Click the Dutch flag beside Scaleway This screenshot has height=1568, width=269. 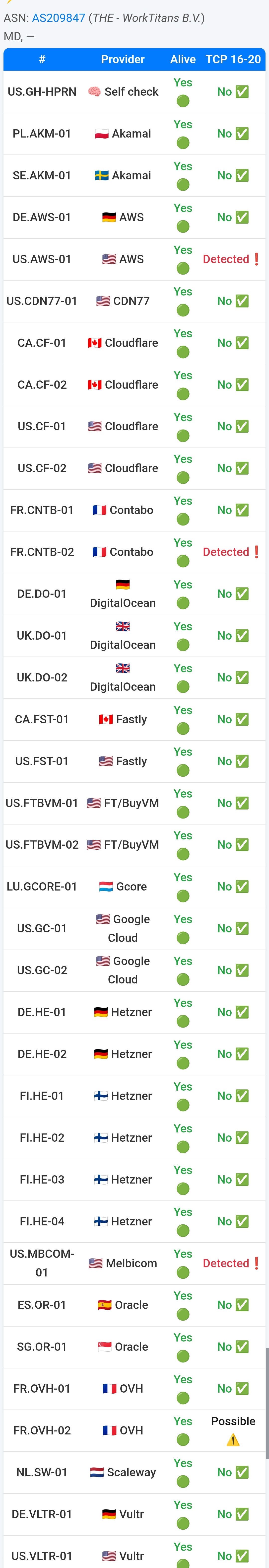(x=97, y=1472)
